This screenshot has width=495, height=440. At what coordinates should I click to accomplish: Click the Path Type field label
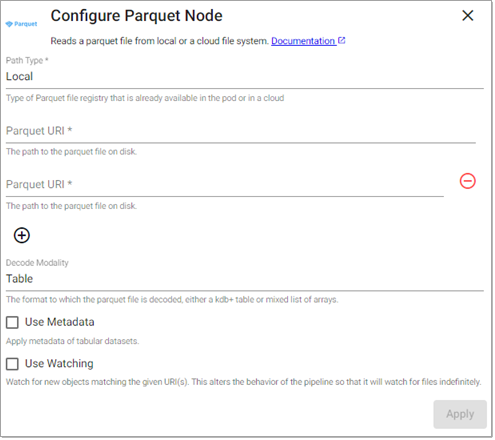click(x=27, y=60)
